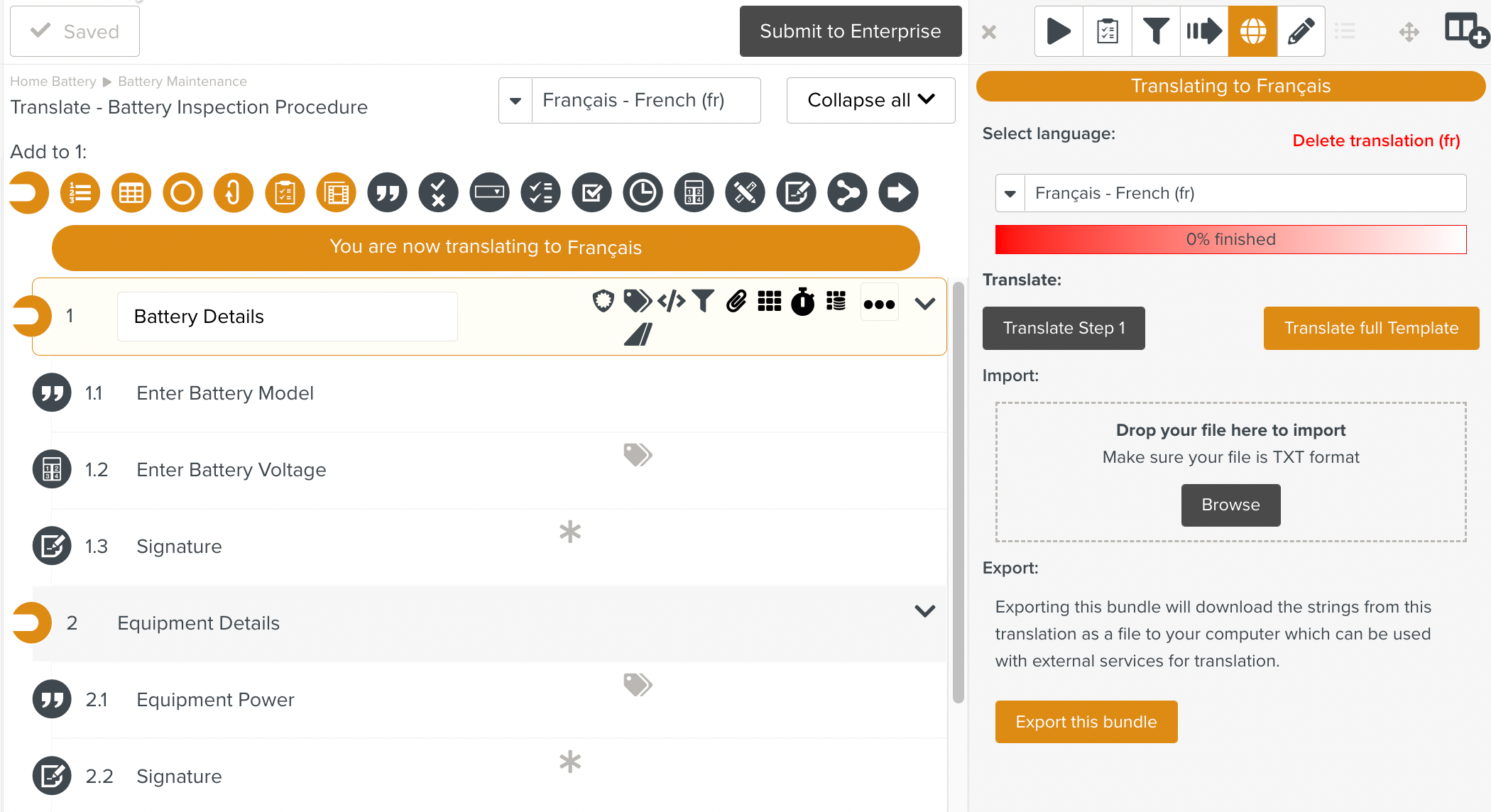The width and height of the screenshot is (1491, 812).
Task: Click the Translate full Template button
Action: pos(1371,328)
